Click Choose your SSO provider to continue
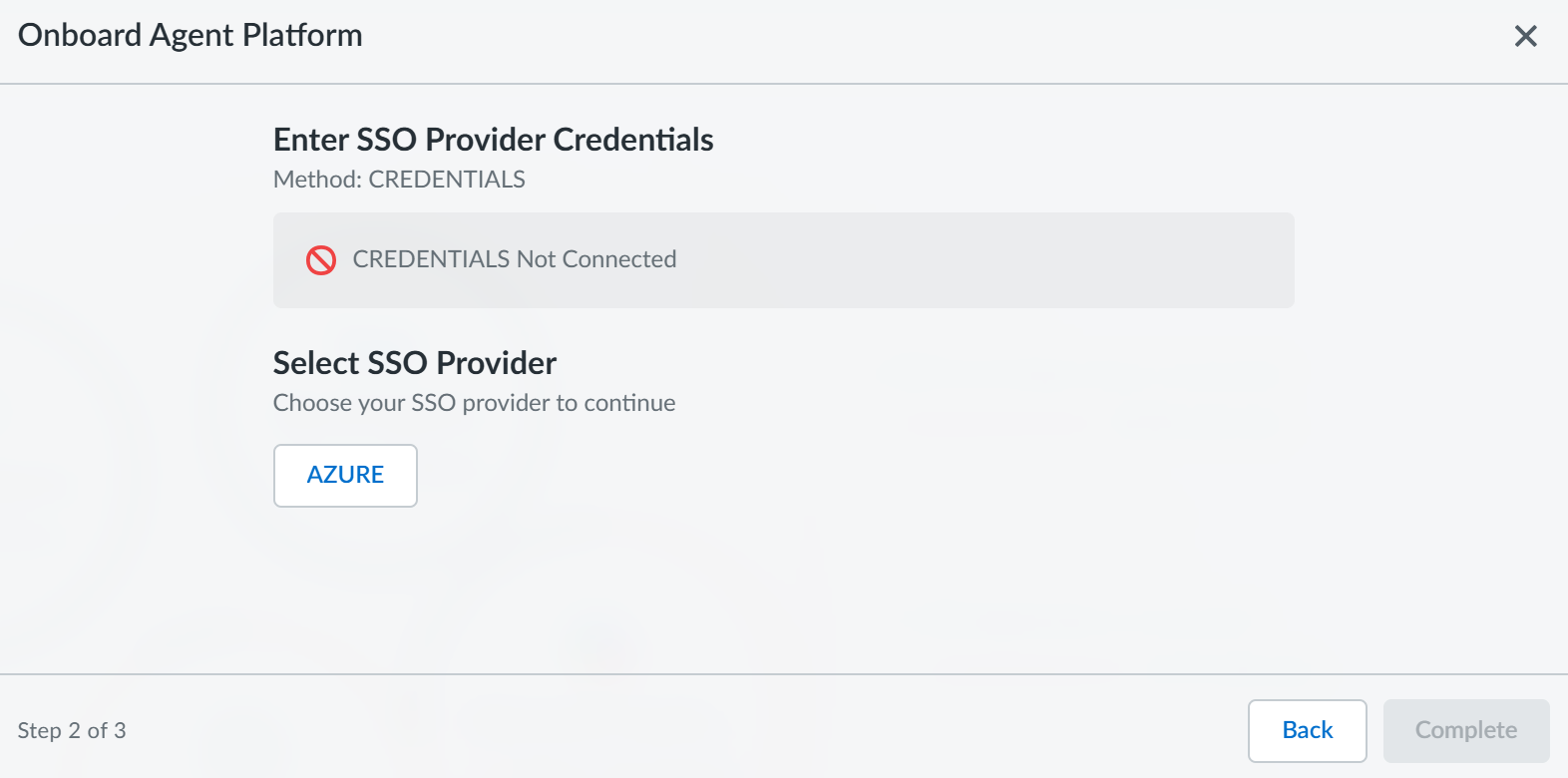The image size is (1568, 778). click(474, 403)
